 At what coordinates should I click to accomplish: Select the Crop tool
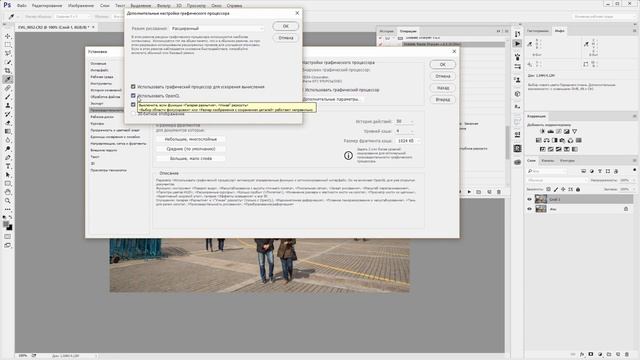[8, 71]
